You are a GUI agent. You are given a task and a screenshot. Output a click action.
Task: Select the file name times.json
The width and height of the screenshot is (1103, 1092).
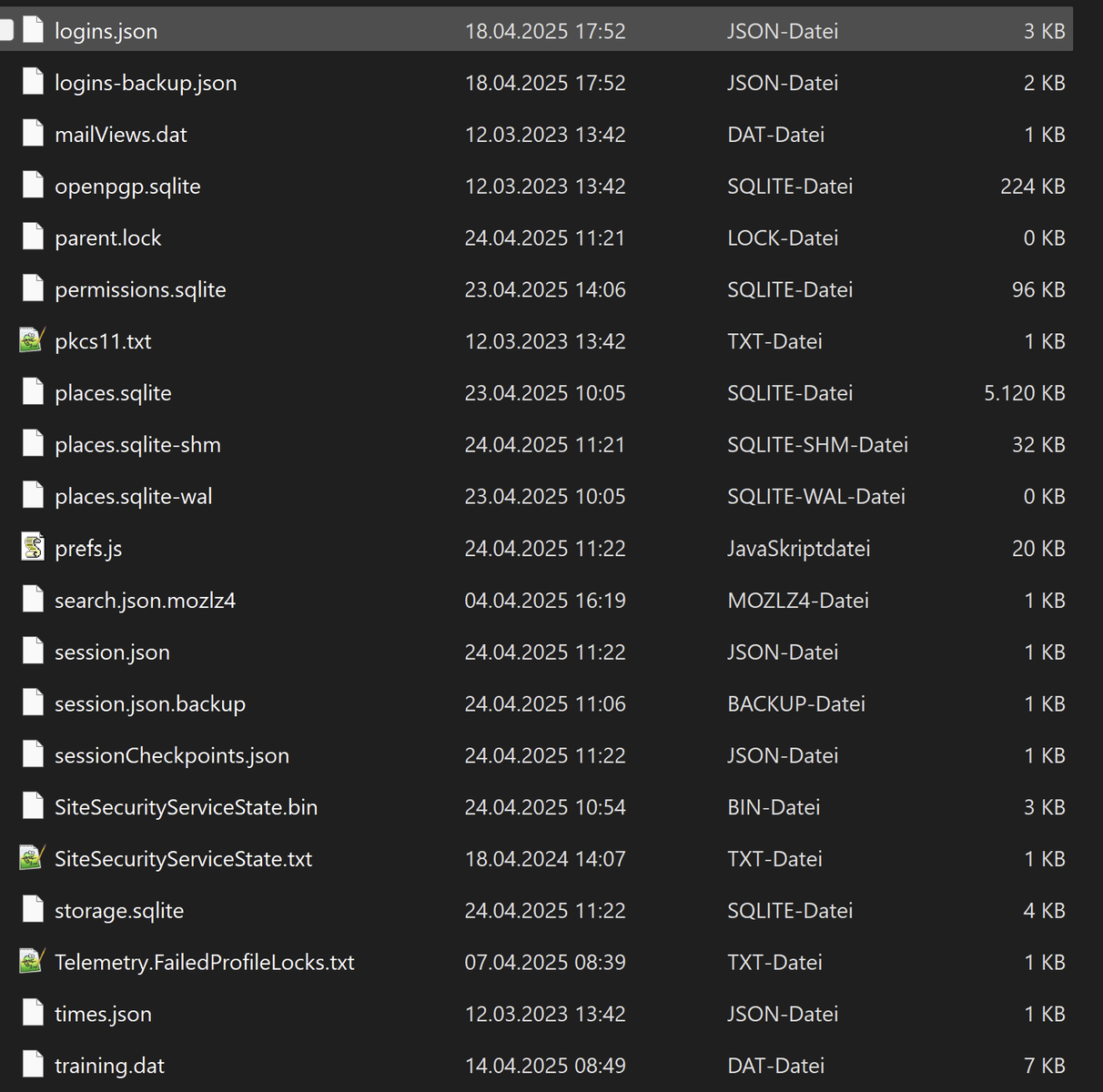(103, 1015)
